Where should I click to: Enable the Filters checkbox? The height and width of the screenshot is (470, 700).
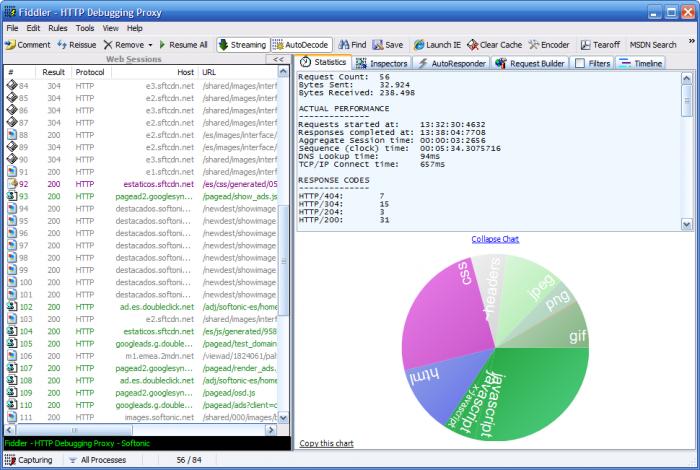[580, 63]
